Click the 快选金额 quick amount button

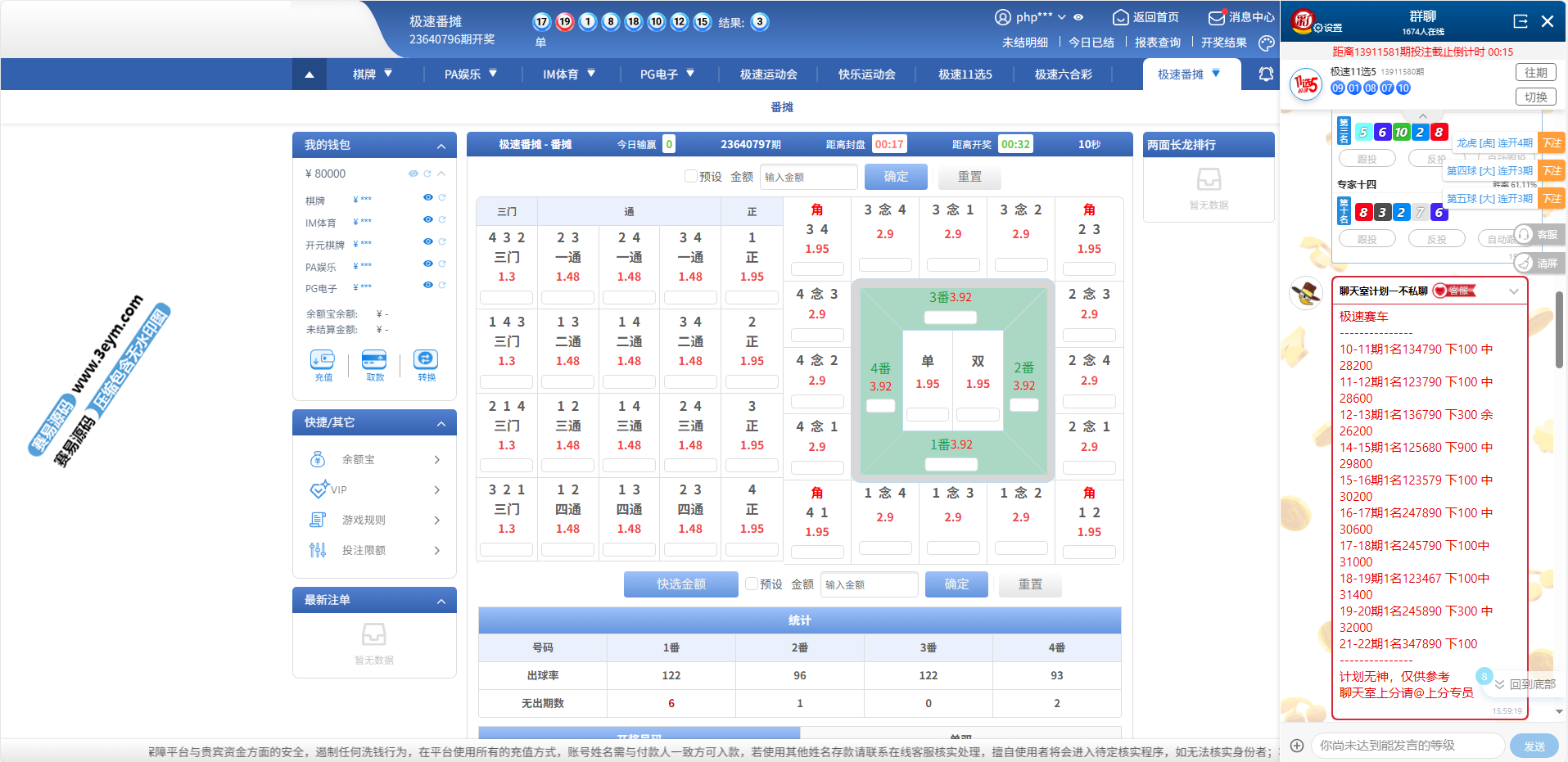pyautogui.click(x=680, y=584)
